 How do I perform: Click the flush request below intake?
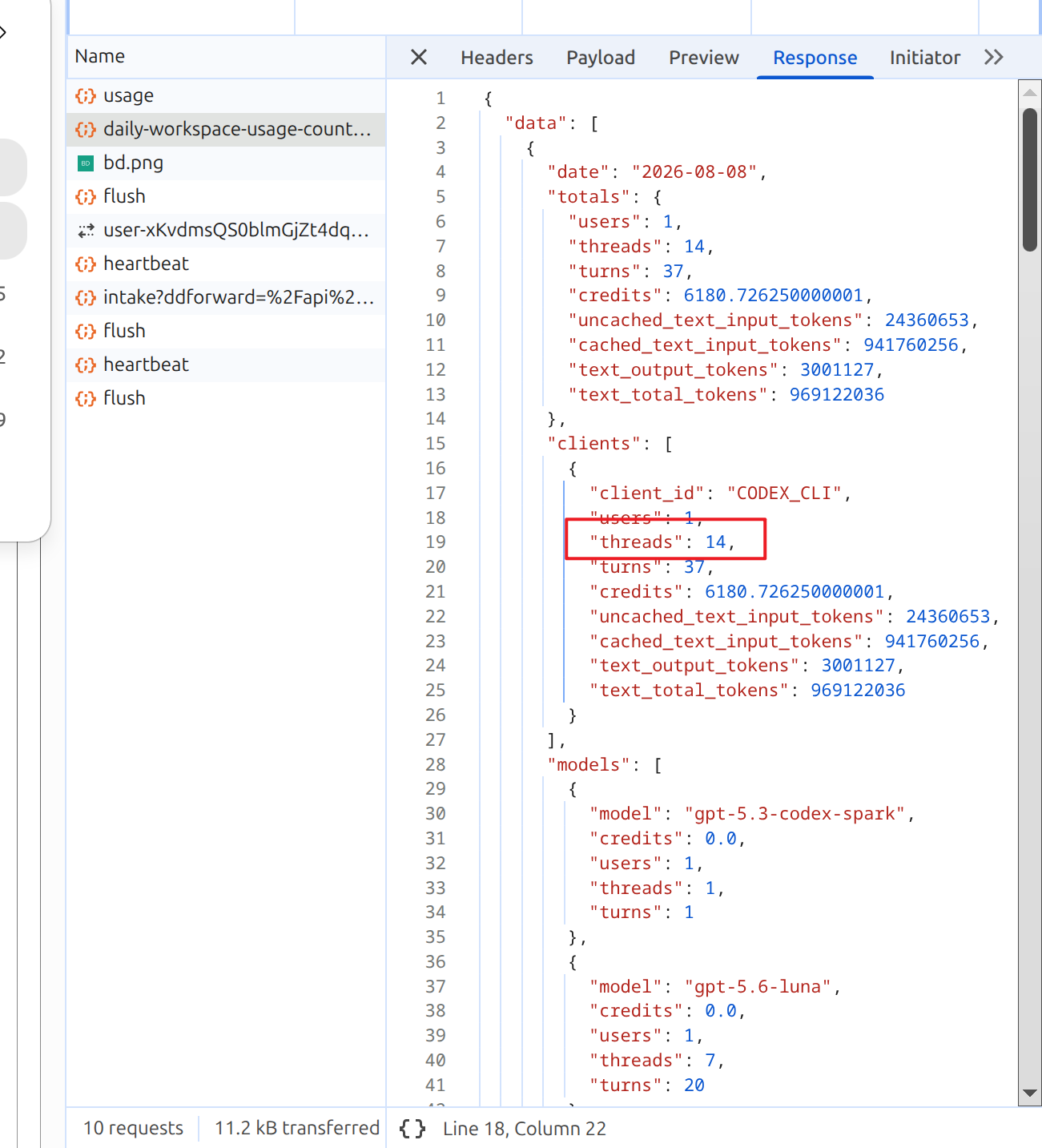(226, 331)
